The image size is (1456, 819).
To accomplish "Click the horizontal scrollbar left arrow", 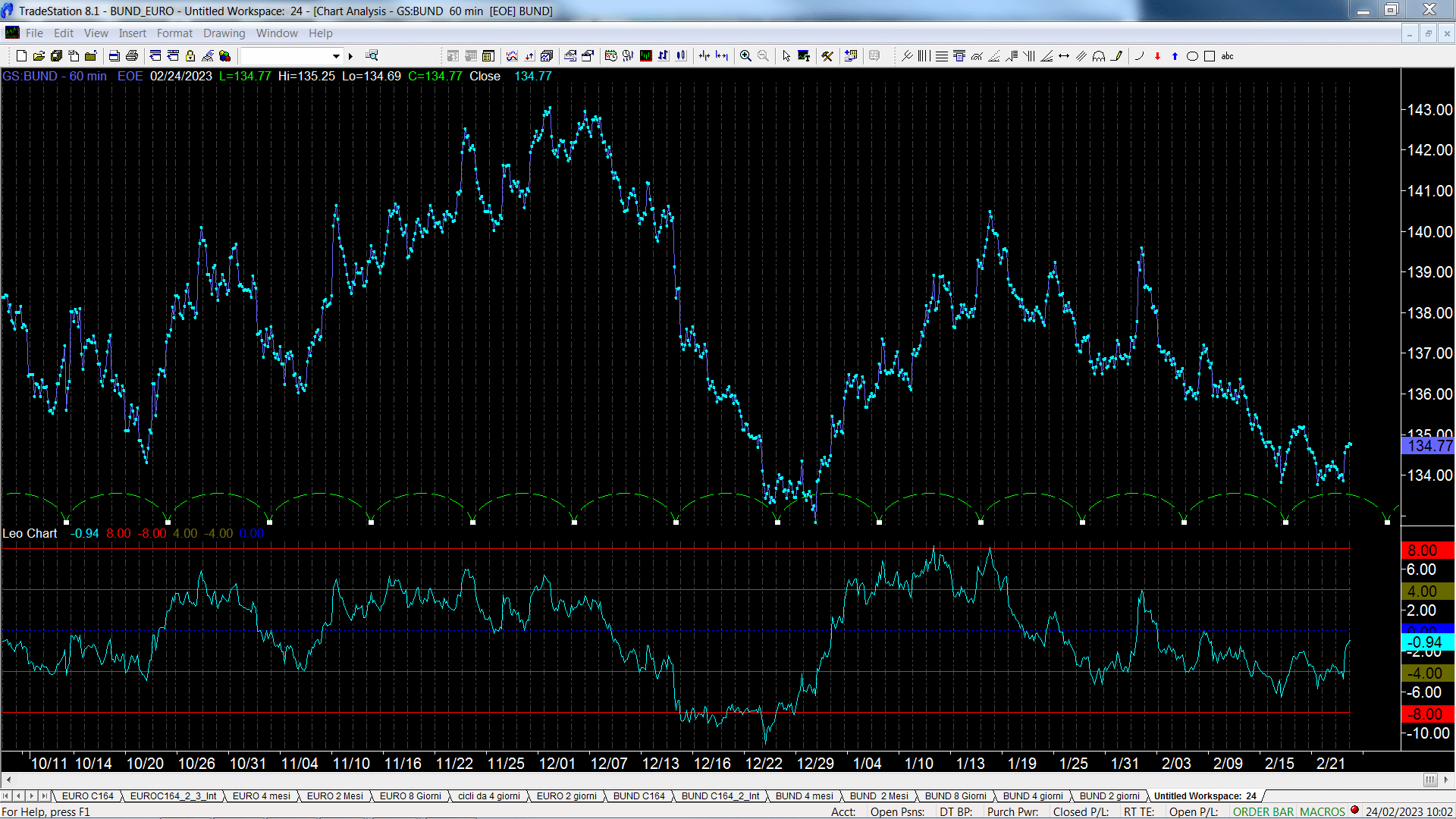I will [8, 780].
